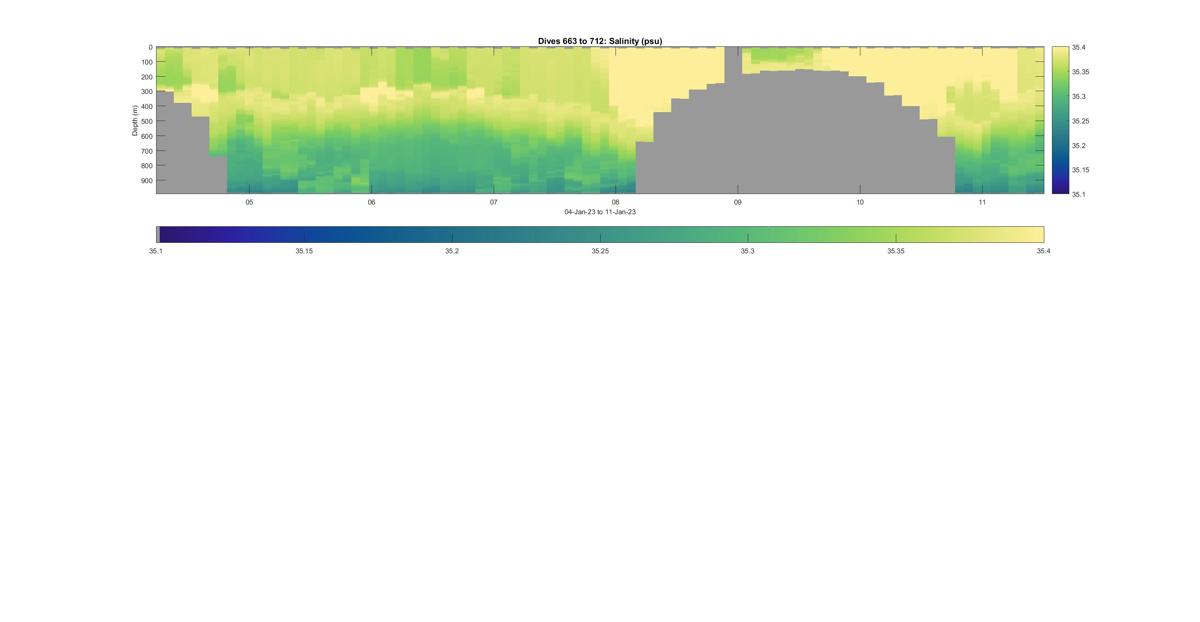Screen dimensions: 1200x622
Task: Click the "08" date tick label
Action: (616, 202)
